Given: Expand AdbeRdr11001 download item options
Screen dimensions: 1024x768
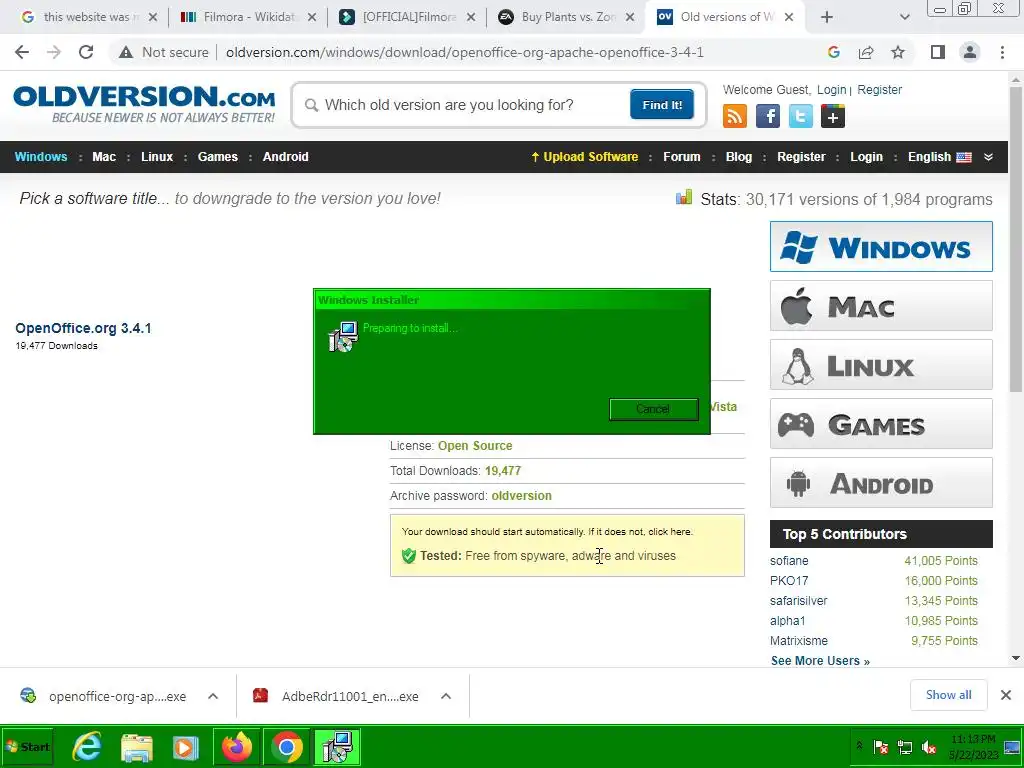Looking at the screenshot, I should pyautogui.click(x=446, y=696).
